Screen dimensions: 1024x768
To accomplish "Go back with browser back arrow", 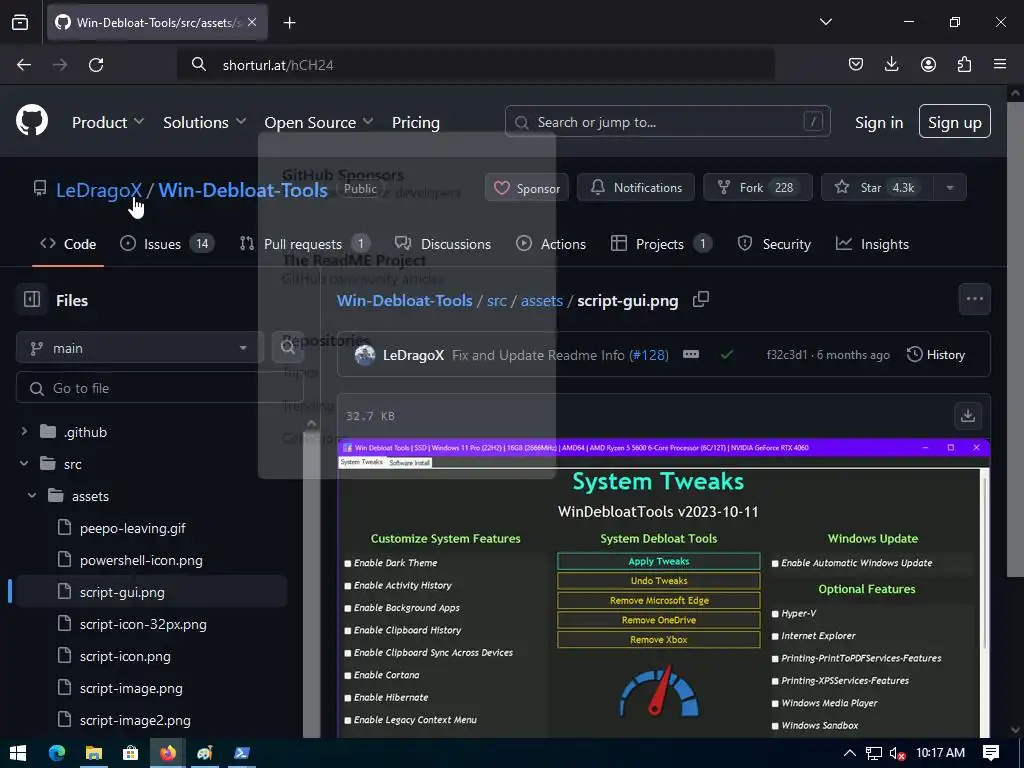I will (24, 65).
